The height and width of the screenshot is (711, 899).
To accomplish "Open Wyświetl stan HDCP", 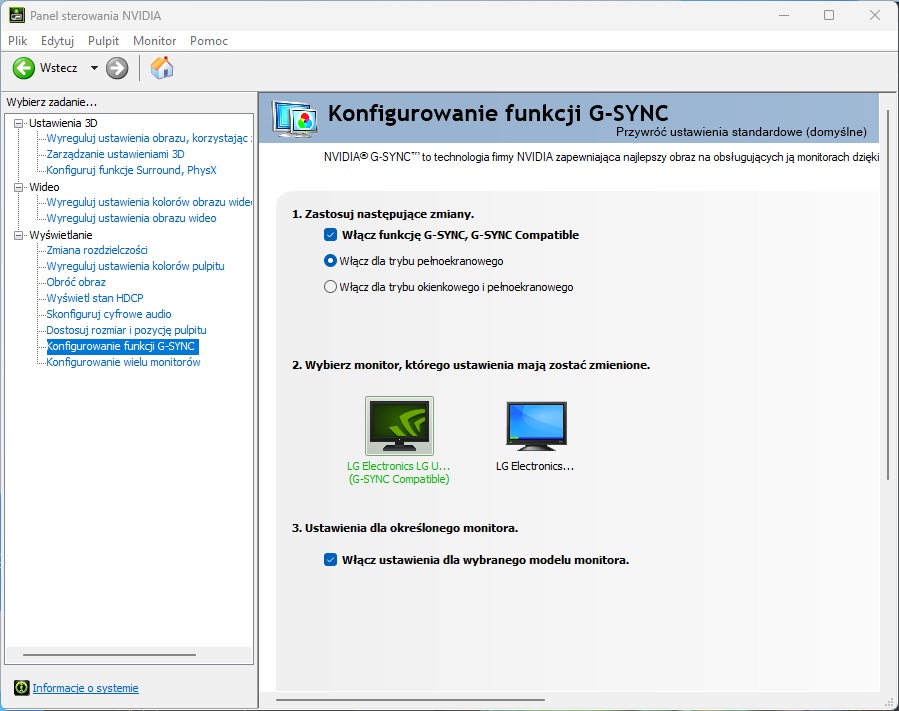I will pyautogui.click(x=95, y=298).
